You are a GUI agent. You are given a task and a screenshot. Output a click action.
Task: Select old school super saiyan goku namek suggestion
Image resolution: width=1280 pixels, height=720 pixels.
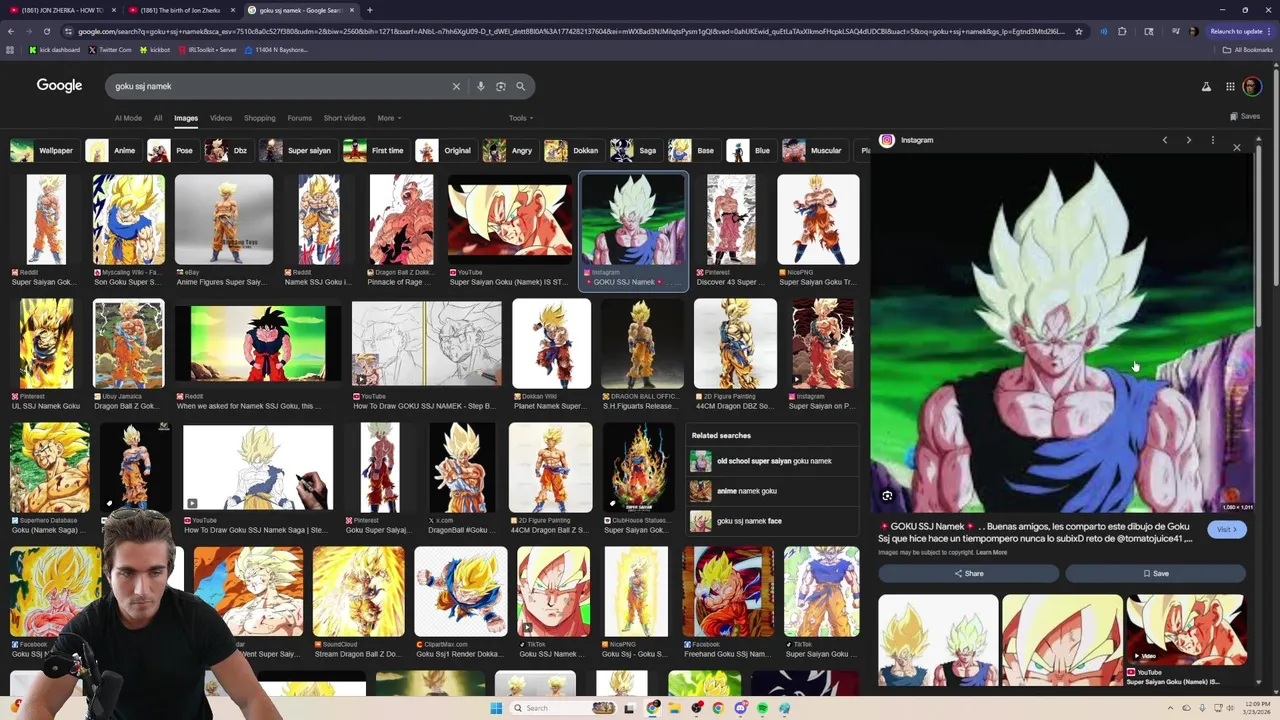(773, 461)
